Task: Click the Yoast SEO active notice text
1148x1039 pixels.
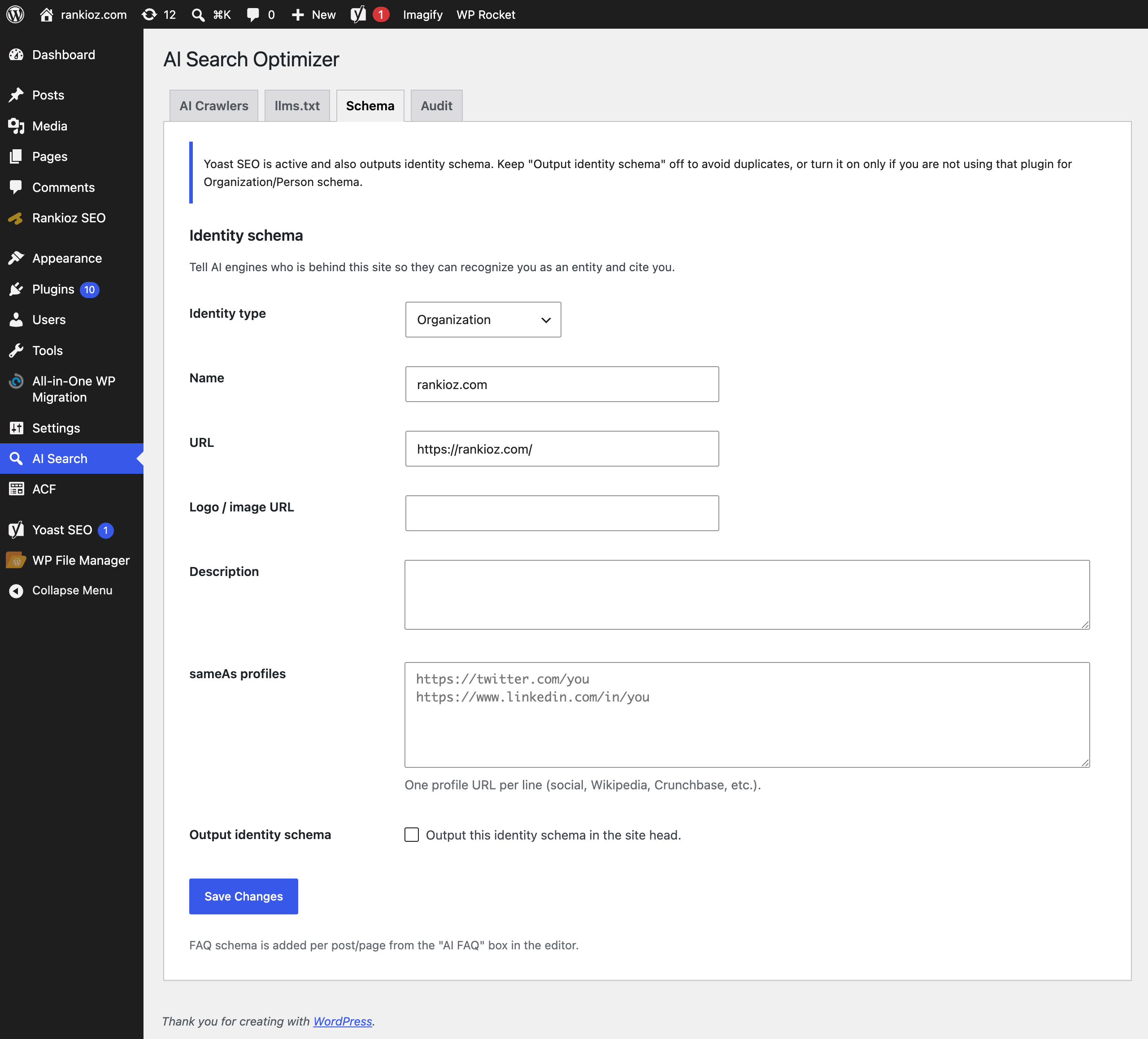Action: [637, 173]
